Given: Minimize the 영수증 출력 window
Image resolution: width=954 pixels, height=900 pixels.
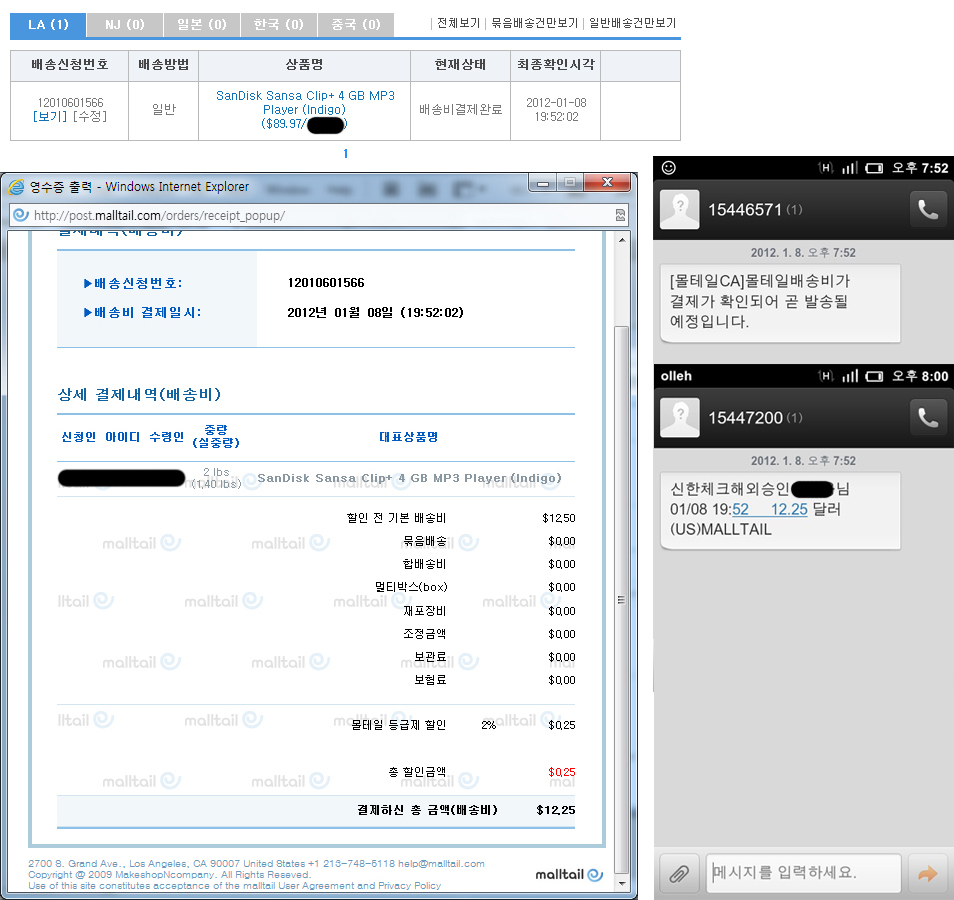Looking at the screenshot, I should pos(543,183).
